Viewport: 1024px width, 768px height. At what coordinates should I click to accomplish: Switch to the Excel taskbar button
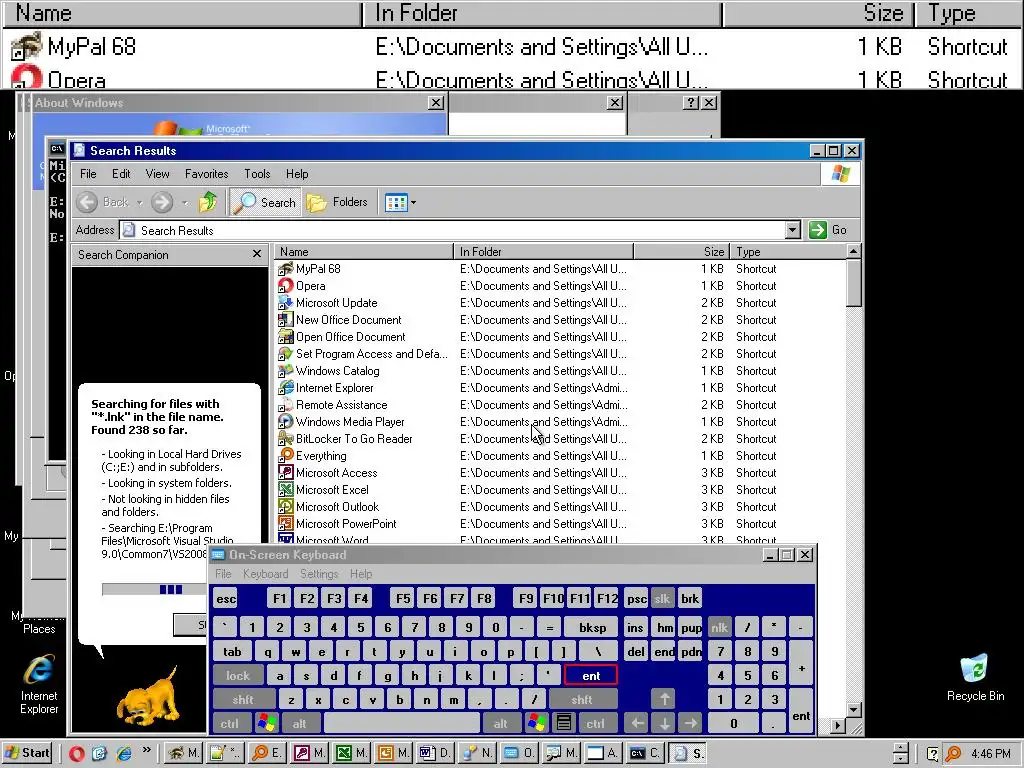point(352,753)
